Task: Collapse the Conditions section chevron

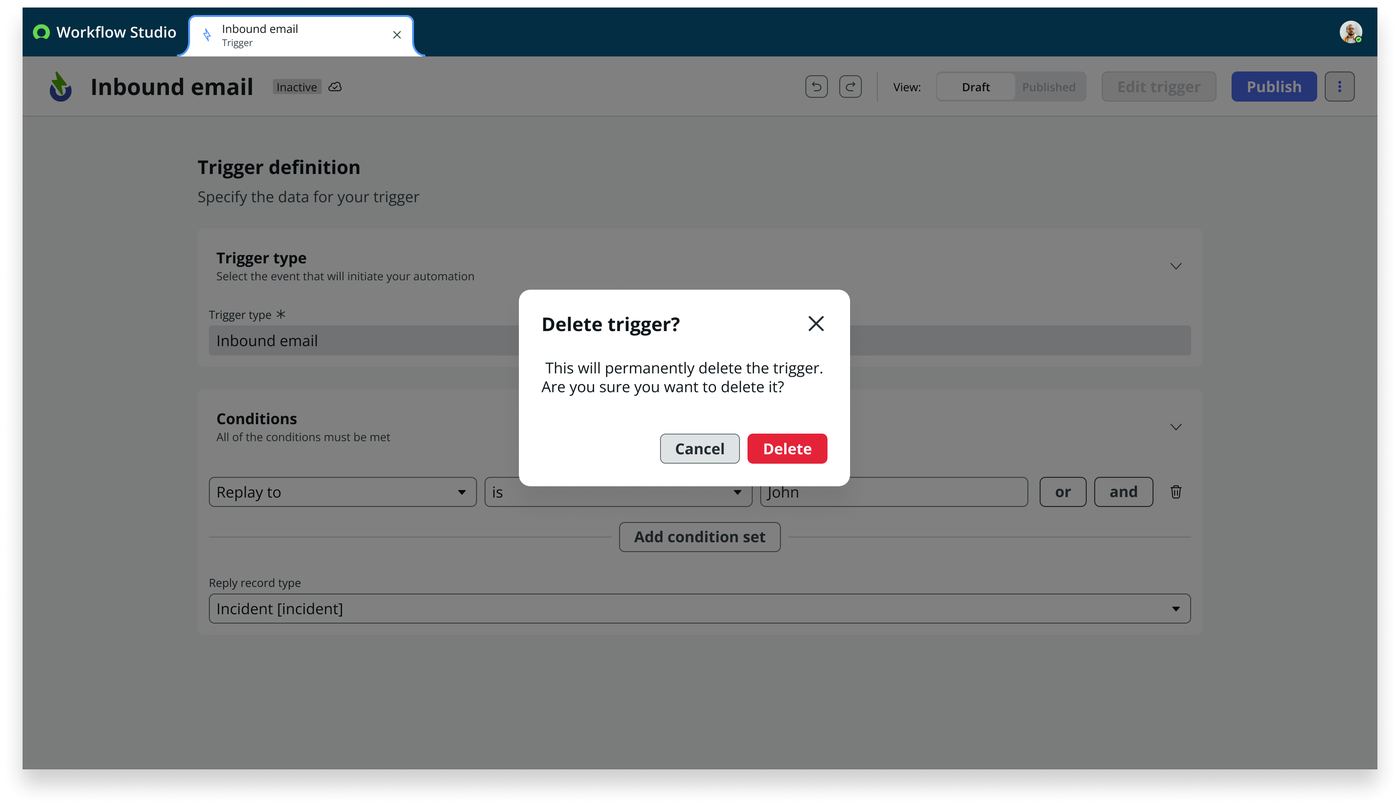Action: (1176, 427)
